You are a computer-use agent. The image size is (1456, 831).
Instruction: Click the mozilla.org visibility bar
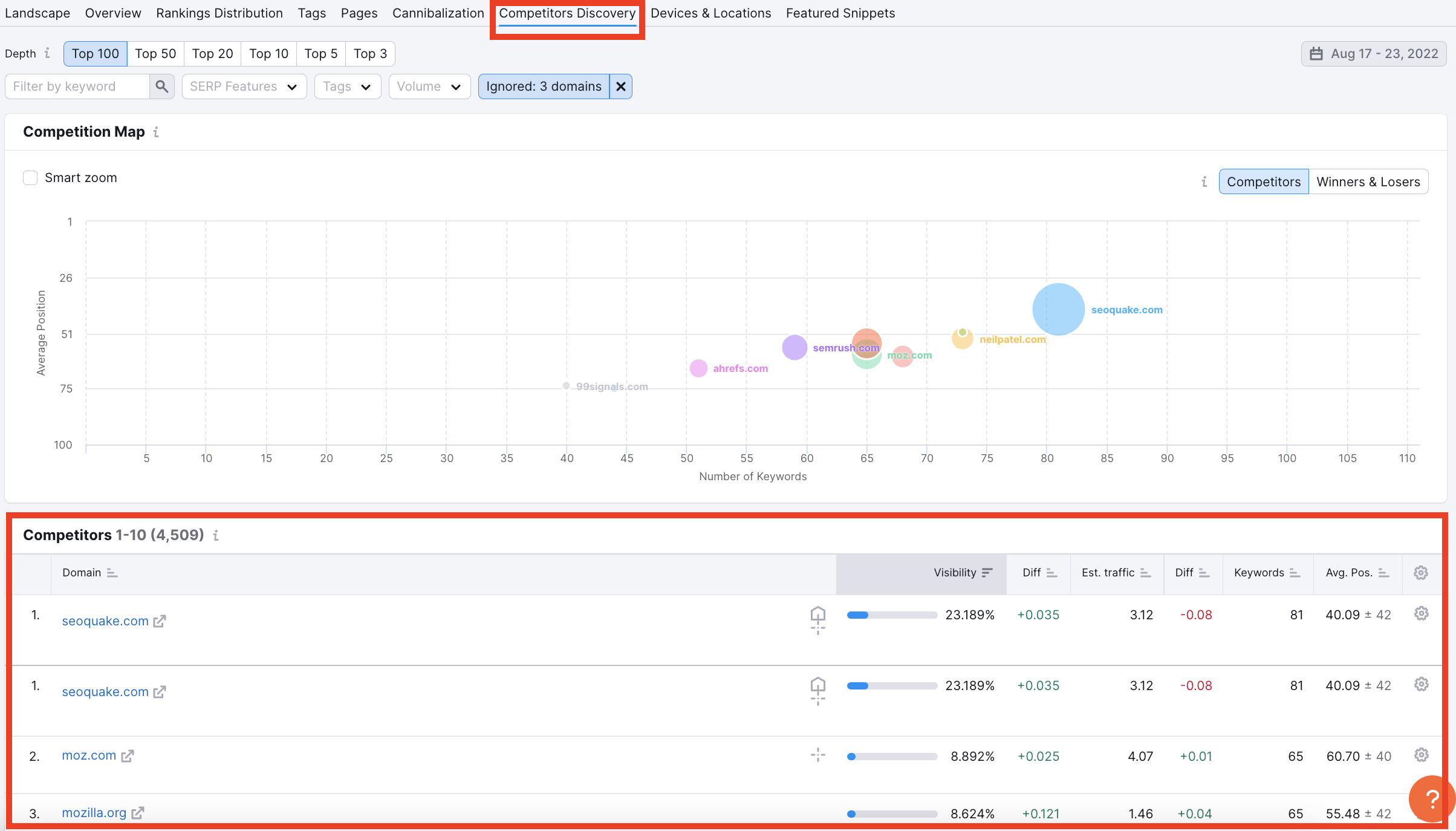pyautogui.click(x=892, y=814)
